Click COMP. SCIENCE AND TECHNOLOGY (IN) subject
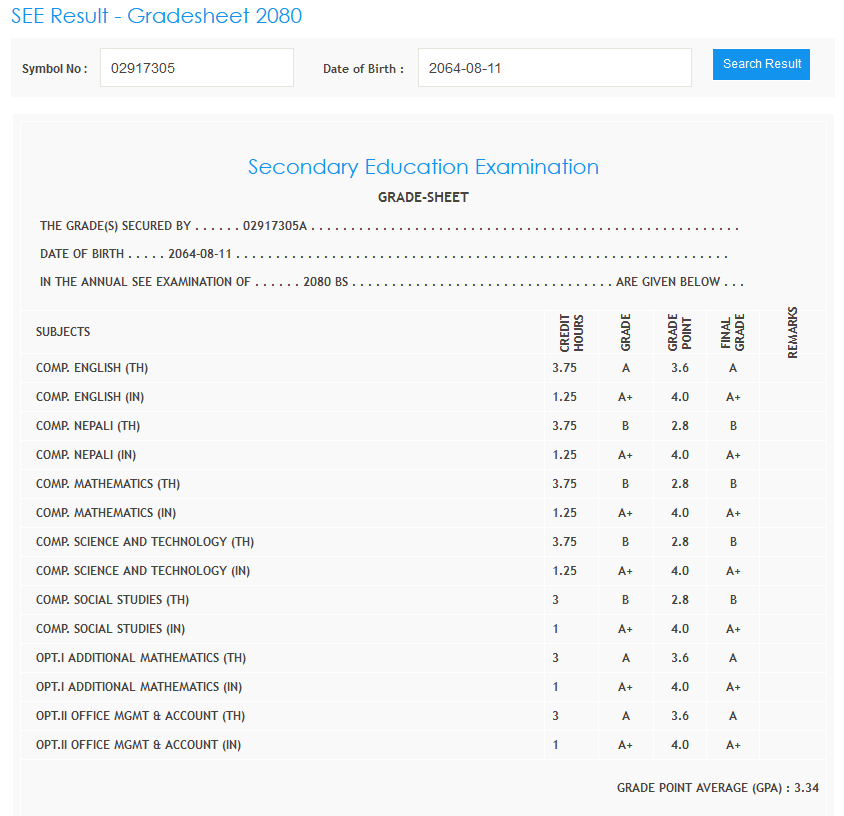Image resolution: width=844 pixels, height=816 pixels. [143, 571]
